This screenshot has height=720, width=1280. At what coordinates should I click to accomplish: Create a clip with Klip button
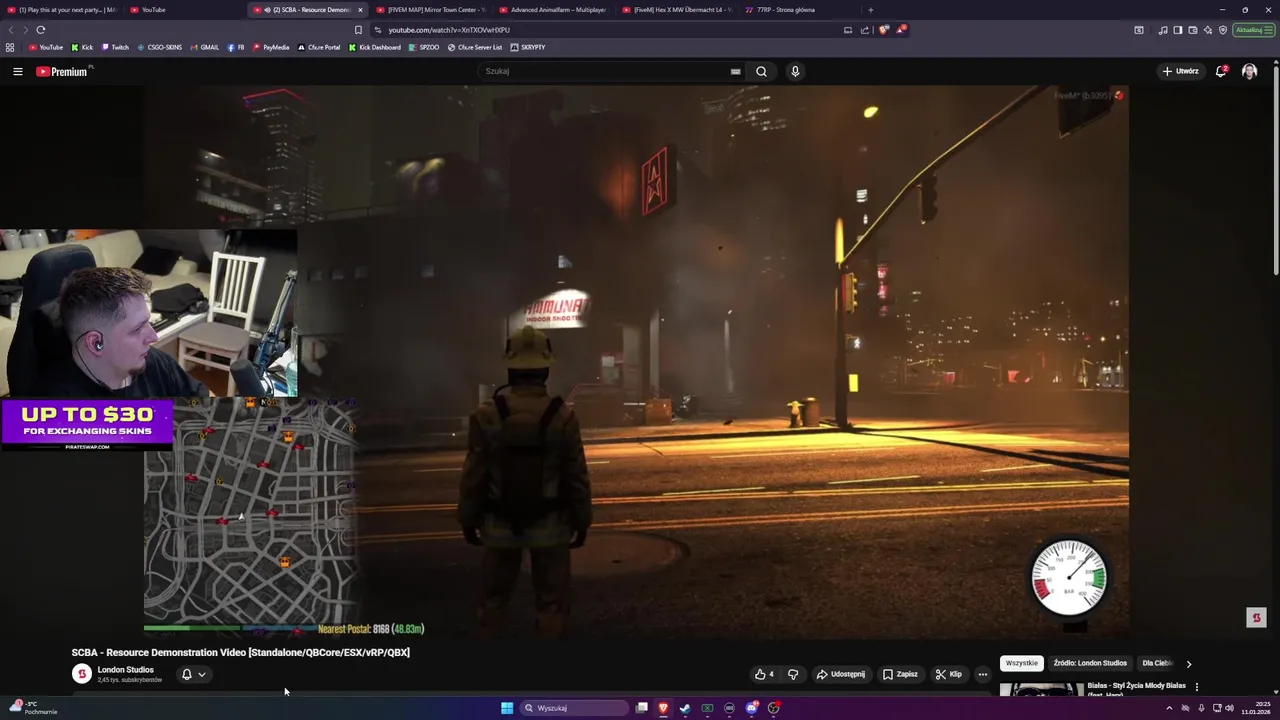[948, 674]
